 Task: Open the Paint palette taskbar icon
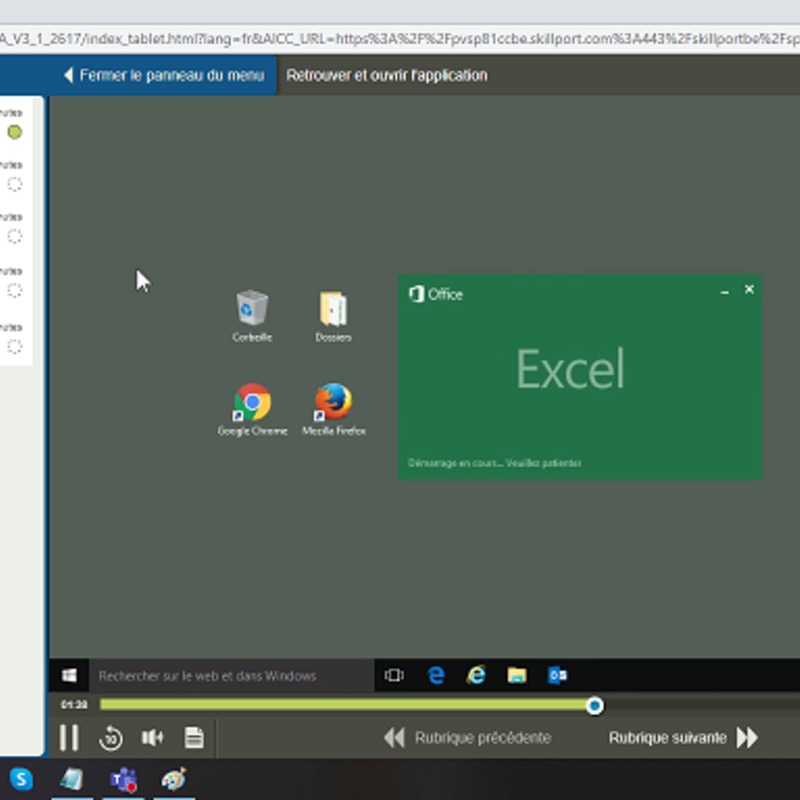click(174, 780)
